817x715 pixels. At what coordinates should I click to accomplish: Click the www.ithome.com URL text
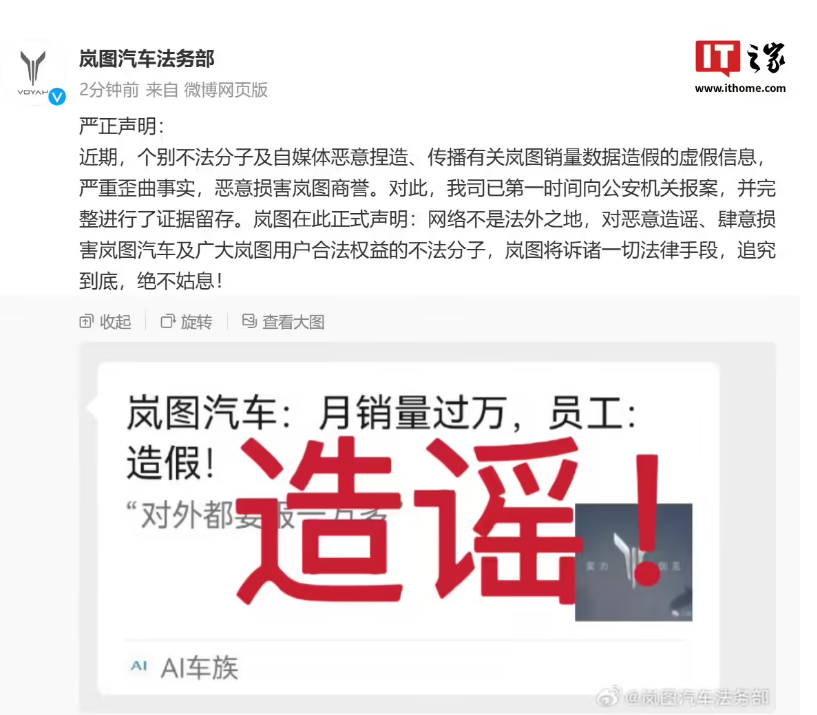740,88
